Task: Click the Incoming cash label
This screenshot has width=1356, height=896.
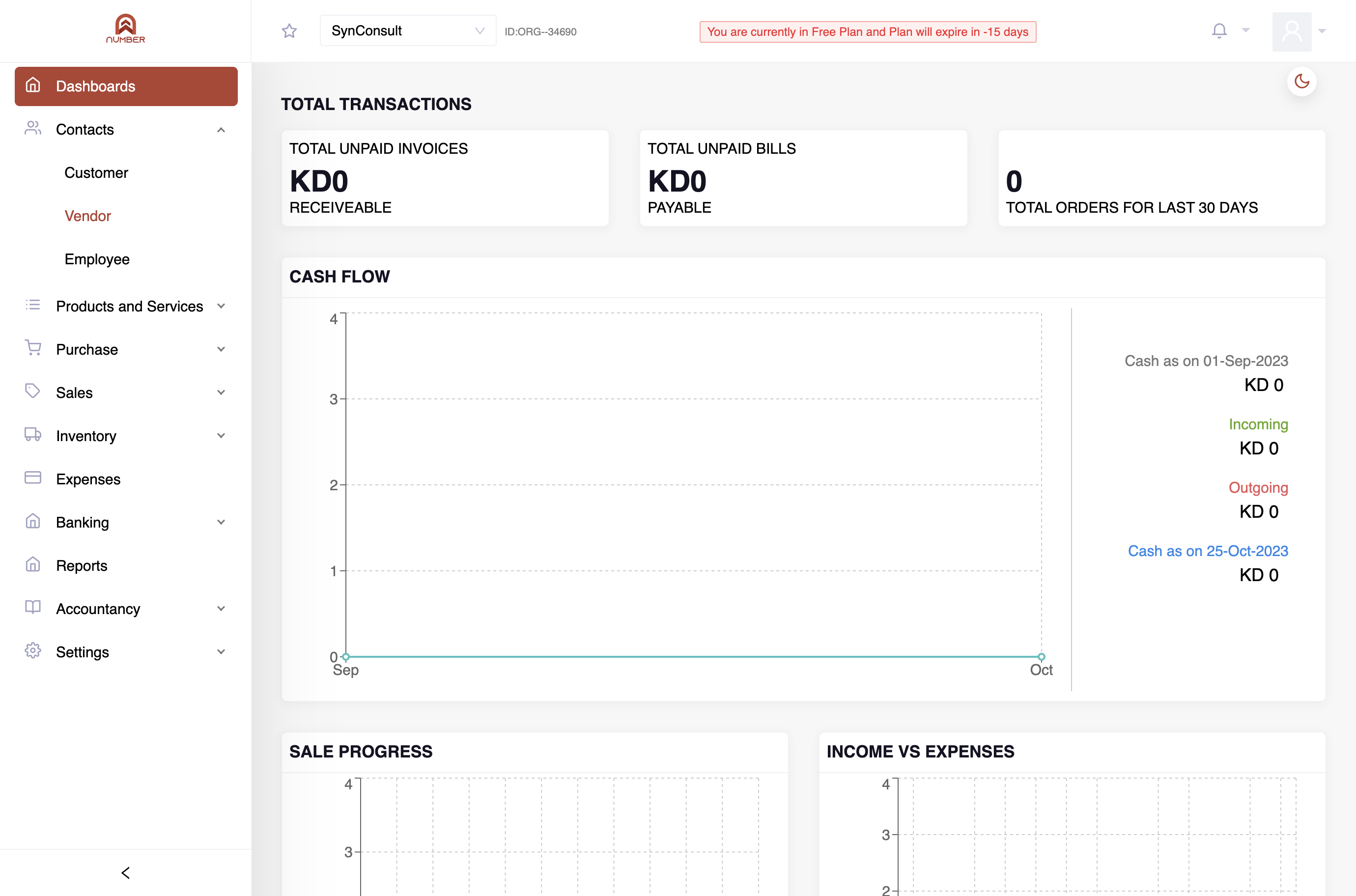Action: pos(1258,424)
